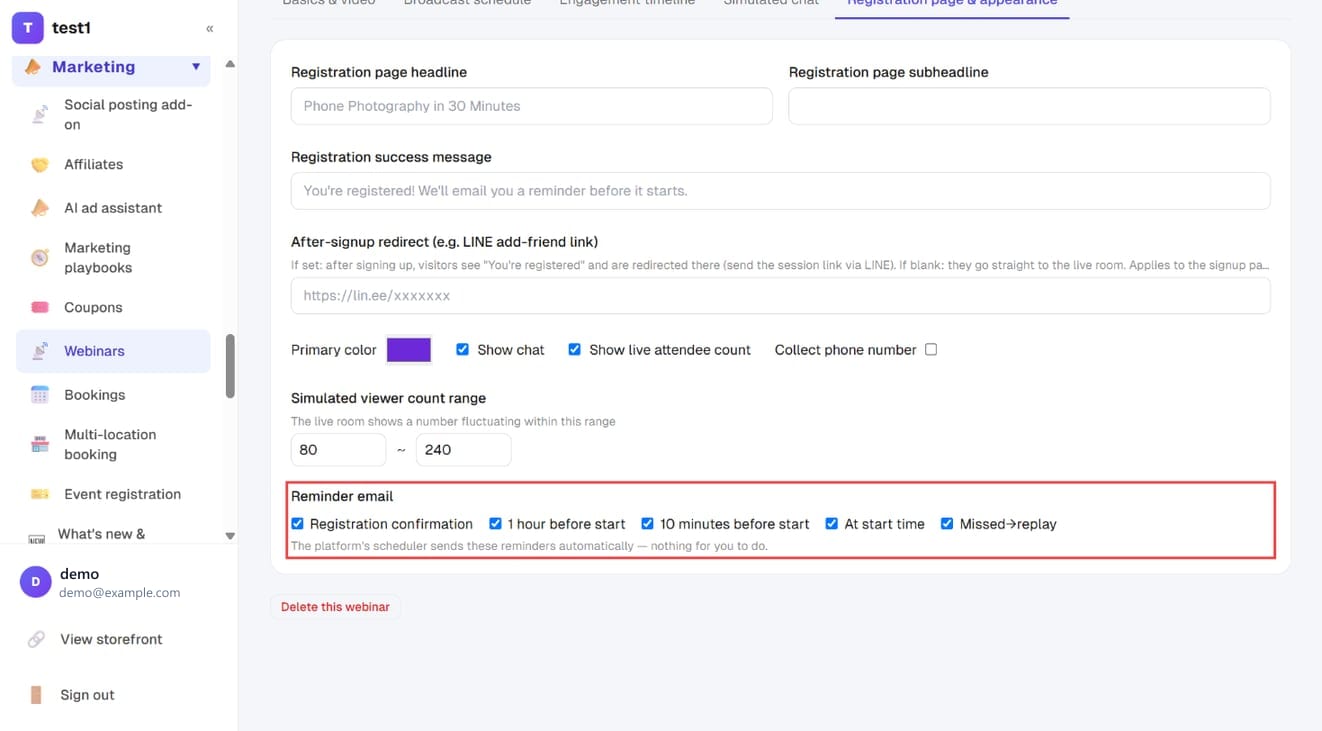This screenshot has width=1322, height=731.
Task: Focus the Registration page headline field
Action: (531, 106)
